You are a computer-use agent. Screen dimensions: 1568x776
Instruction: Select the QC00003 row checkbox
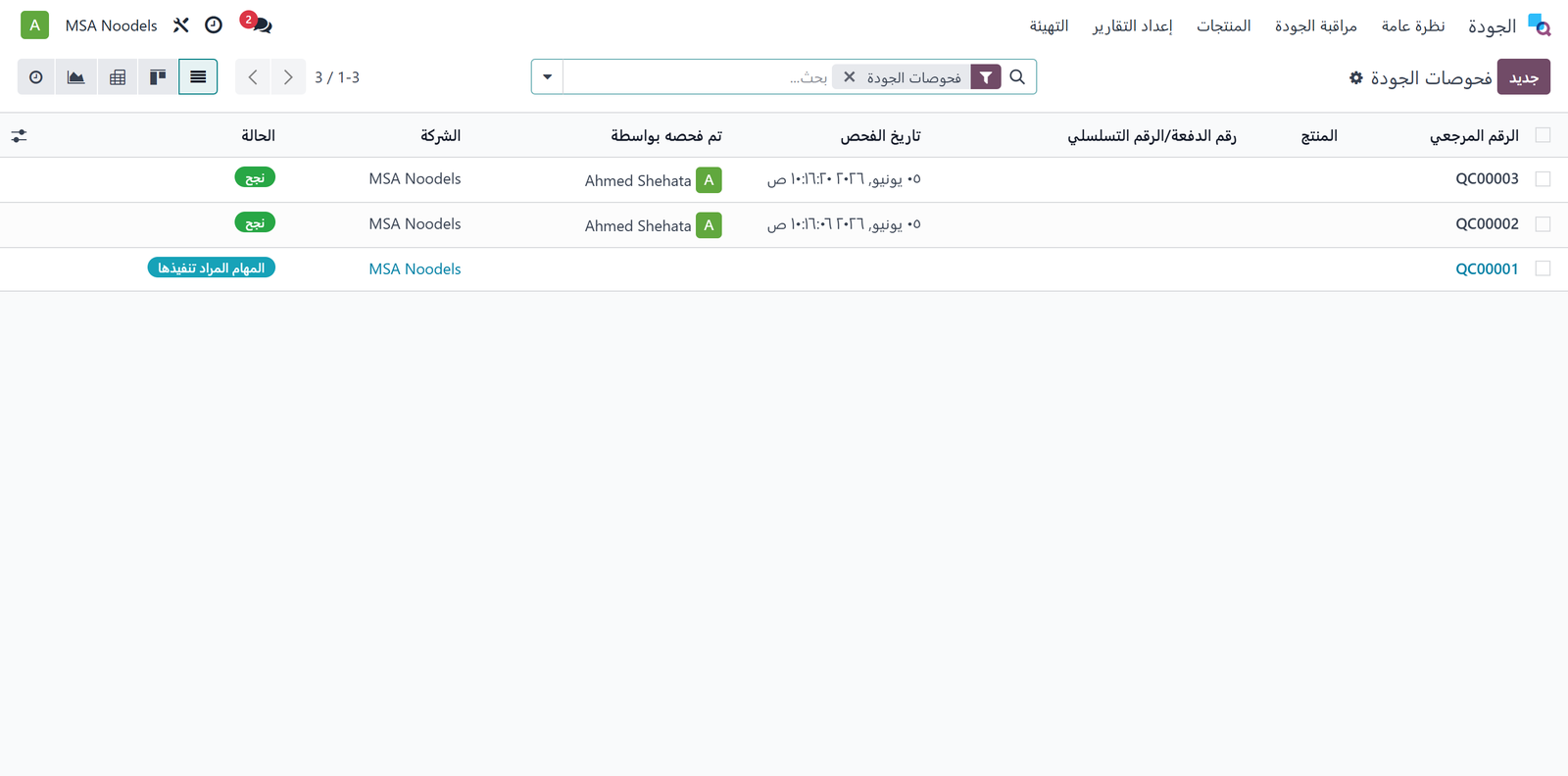(x=1543, y=179)
